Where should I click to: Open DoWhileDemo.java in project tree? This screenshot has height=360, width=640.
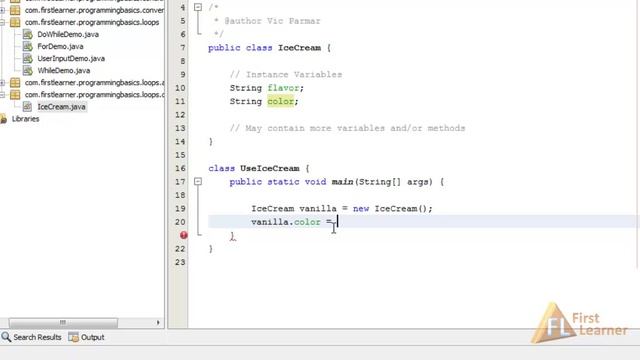tap(68, 34)
